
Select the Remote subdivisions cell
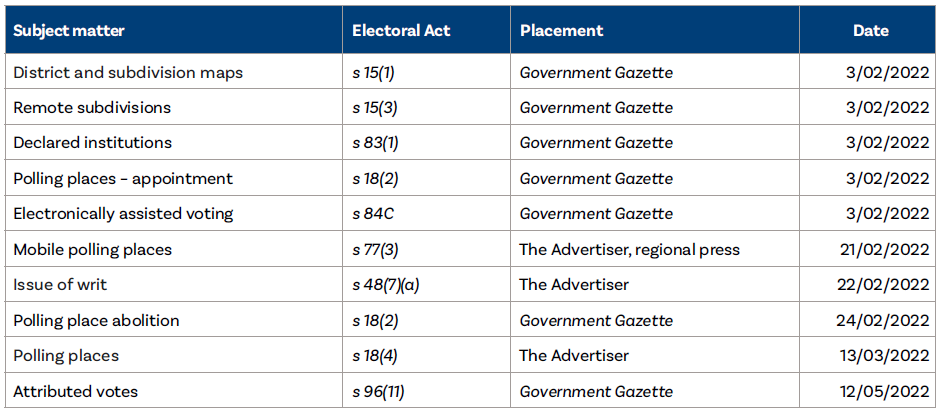coord(92,108)
